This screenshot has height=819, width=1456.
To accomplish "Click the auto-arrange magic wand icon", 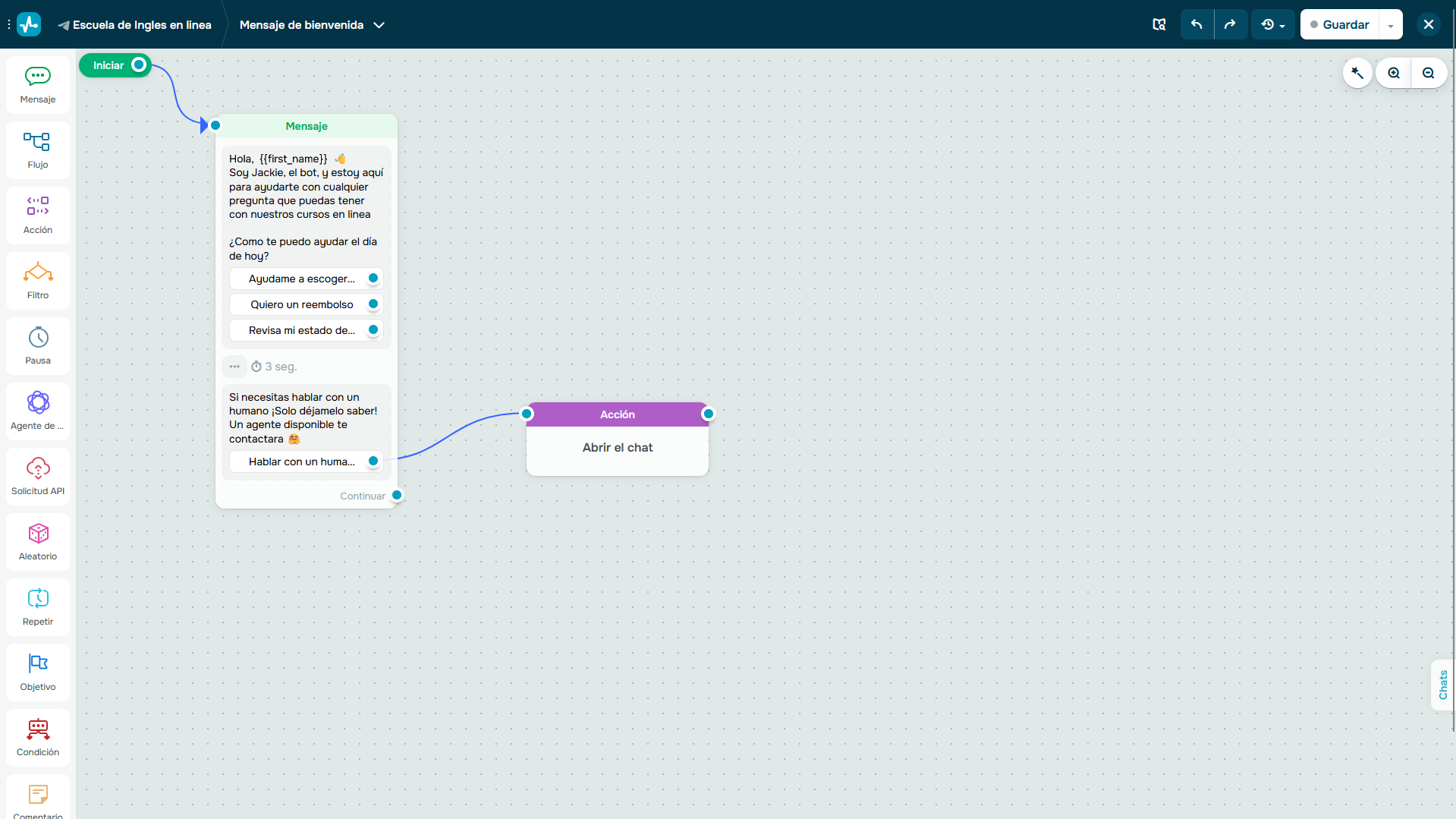I will [x=1357, y=73].
